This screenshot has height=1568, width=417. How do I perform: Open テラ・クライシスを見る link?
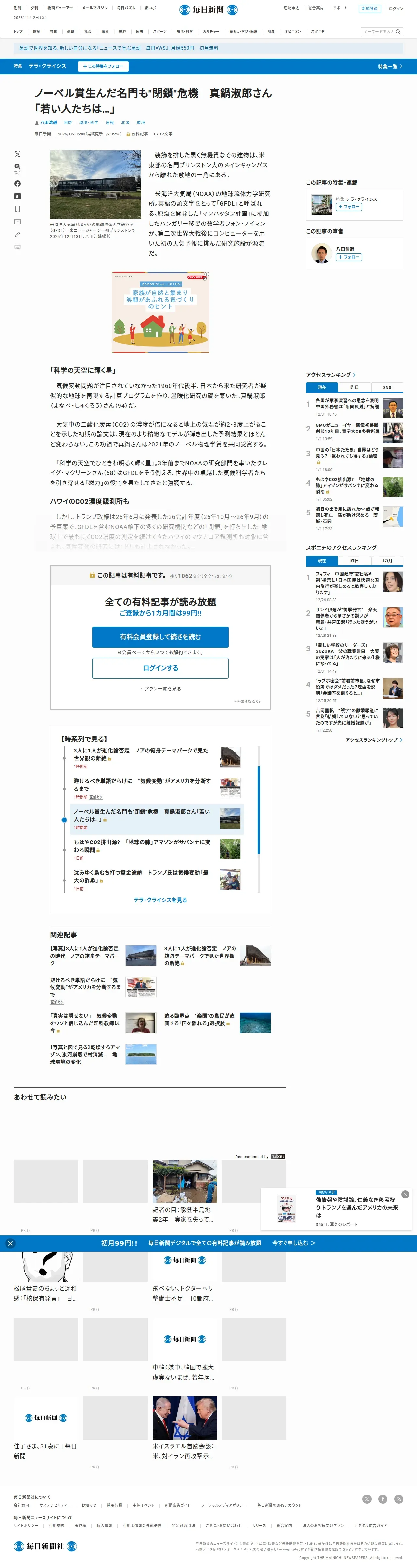pyautogui.click(x=160, y=900)
